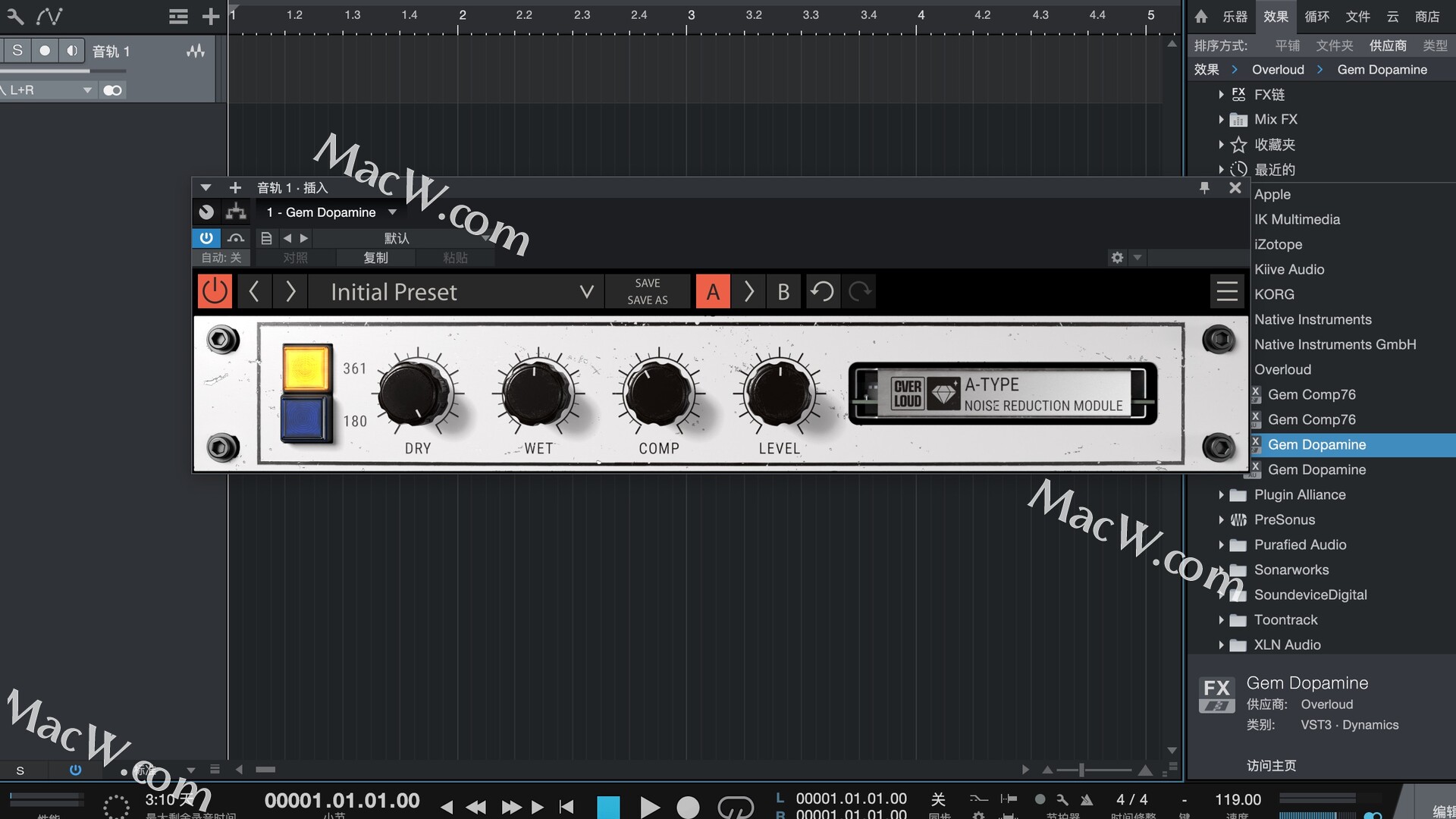Open the 商店 (Shop) tab
The height and width of the screenshot is (819, 1456).
[x=1427, y=16]
